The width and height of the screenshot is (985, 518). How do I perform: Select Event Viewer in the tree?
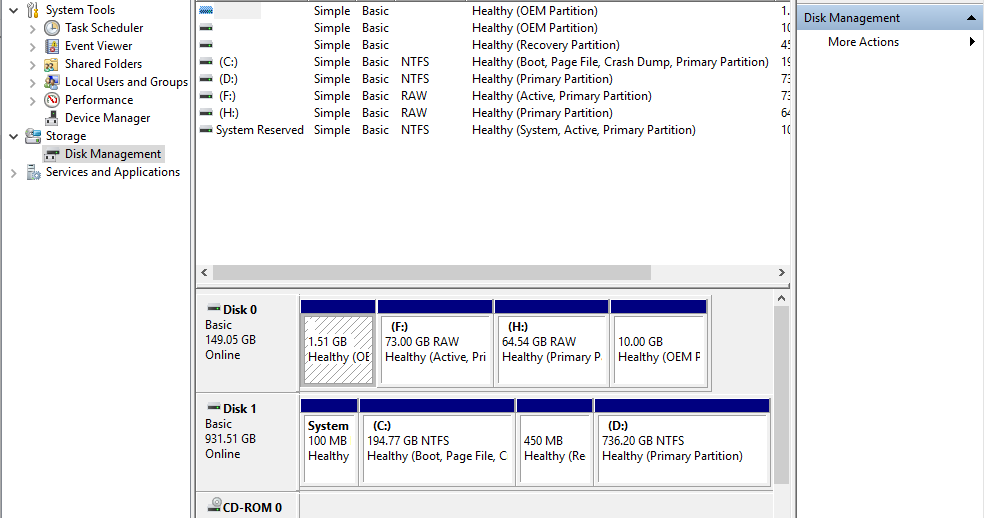(99, 46)
